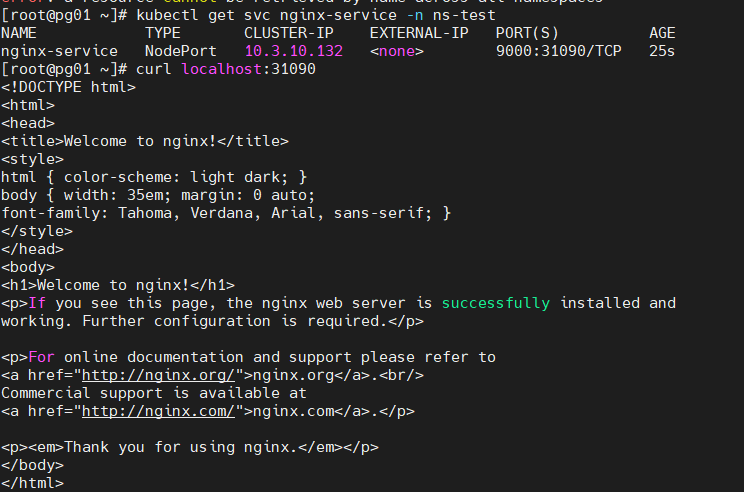
Task: Click the CLUSTER-IP column header
Action: [289, 33]
